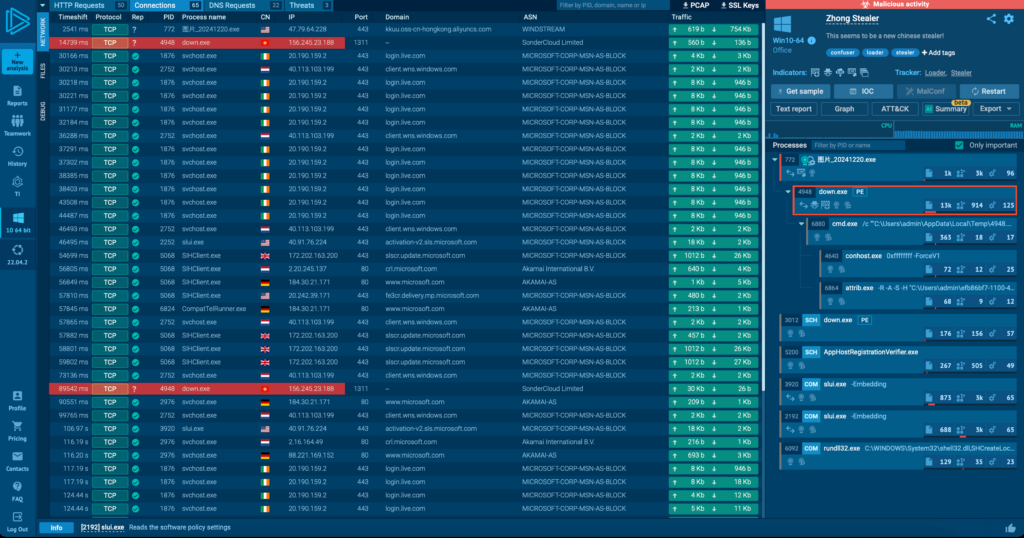Collapse the cmd.exe process node
Screen dimensions: 1024x538
pyautogui.click(x=801, y=224)
